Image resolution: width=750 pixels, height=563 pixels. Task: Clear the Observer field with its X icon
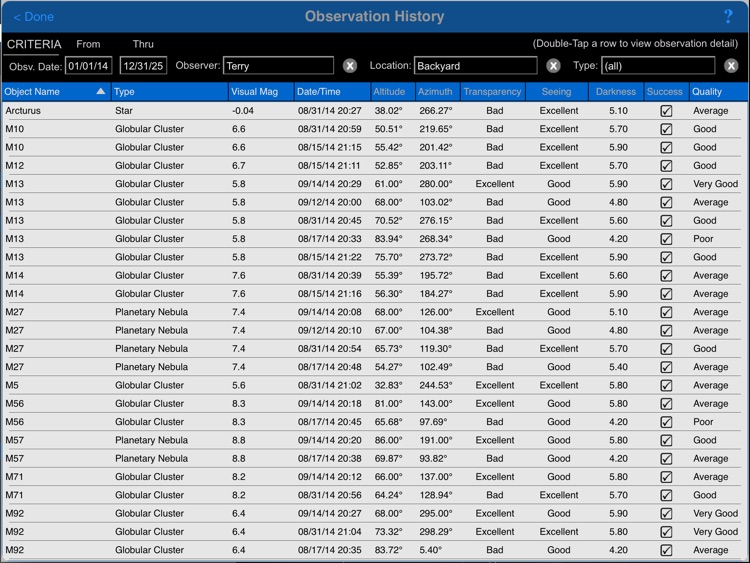(x=350, y=66)
